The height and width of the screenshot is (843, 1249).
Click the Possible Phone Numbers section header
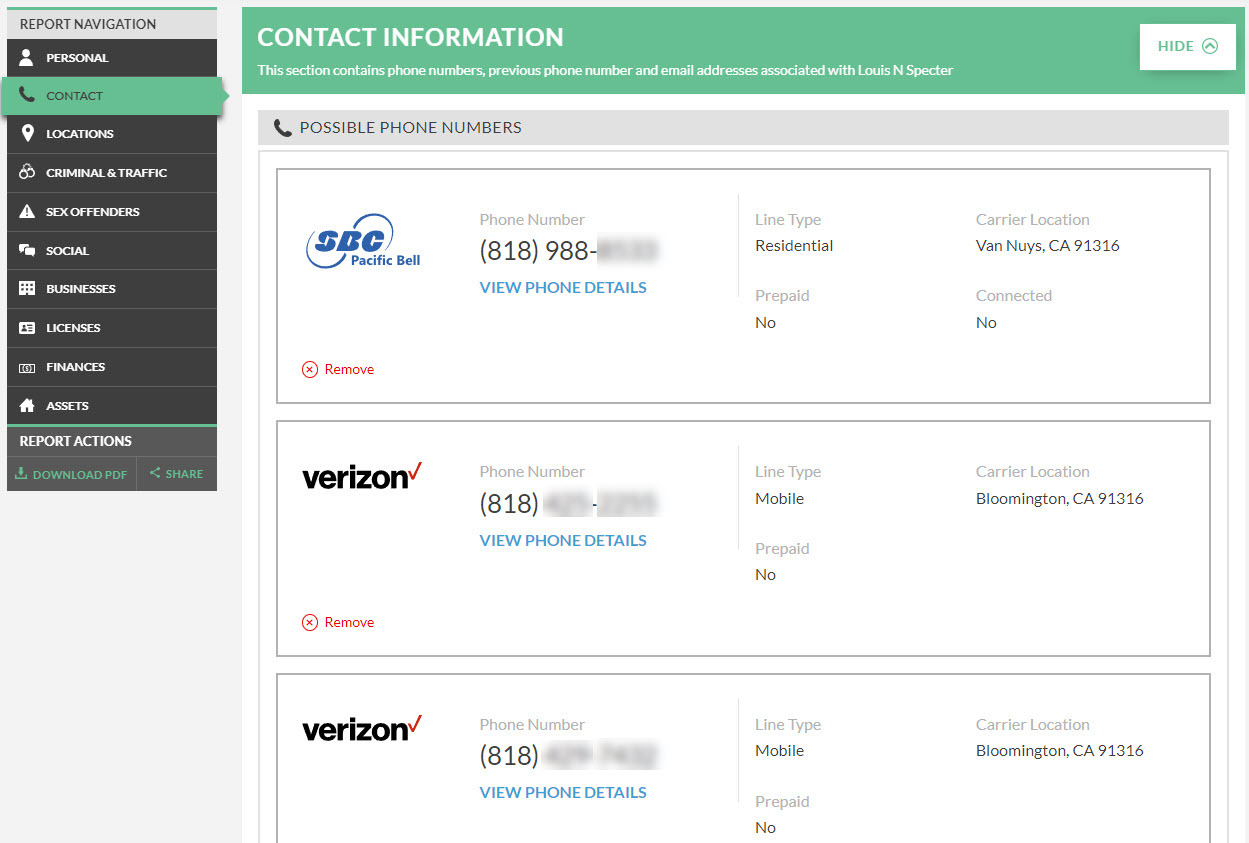pyautogui.click(x=743, y=128)
